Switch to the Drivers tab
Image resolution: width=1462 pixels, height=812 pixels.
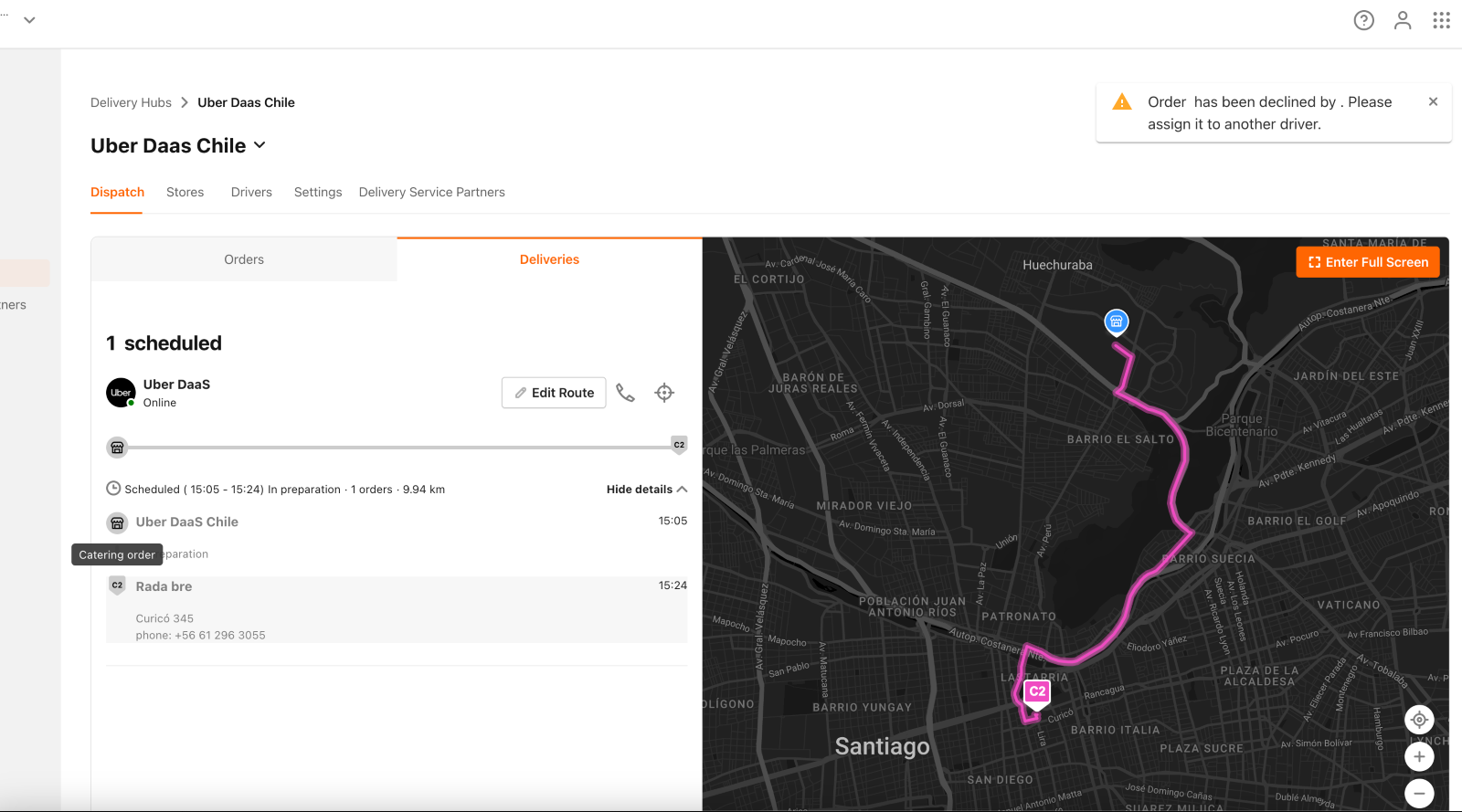tap(251, 192)
